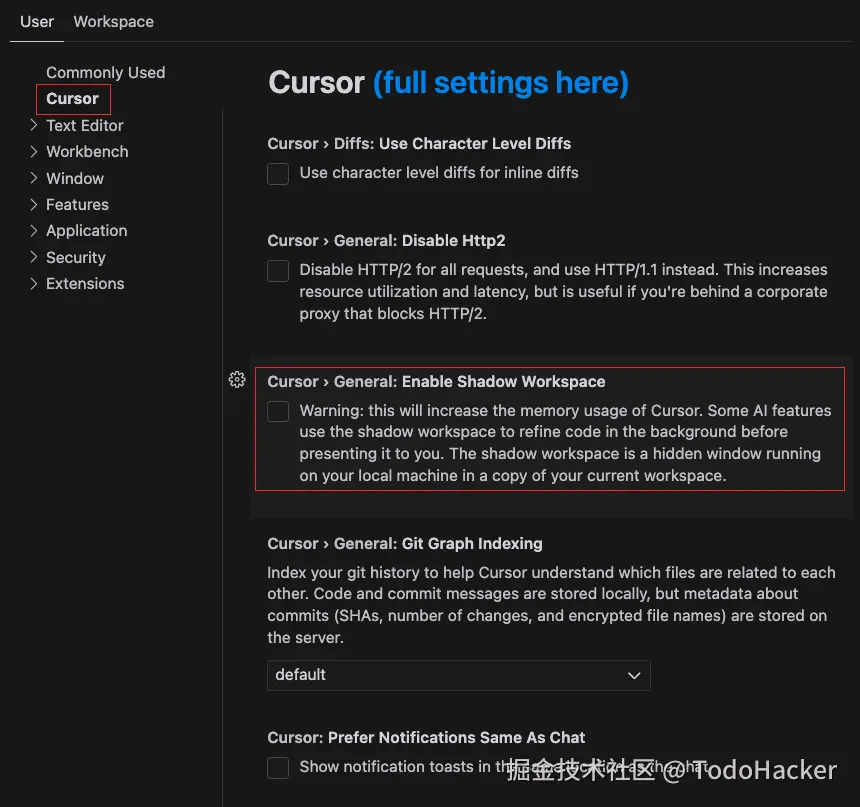The width and height of the screenshot is (860, 807).
Task: Expand the Window section chevron
Action: pos(34,178)
